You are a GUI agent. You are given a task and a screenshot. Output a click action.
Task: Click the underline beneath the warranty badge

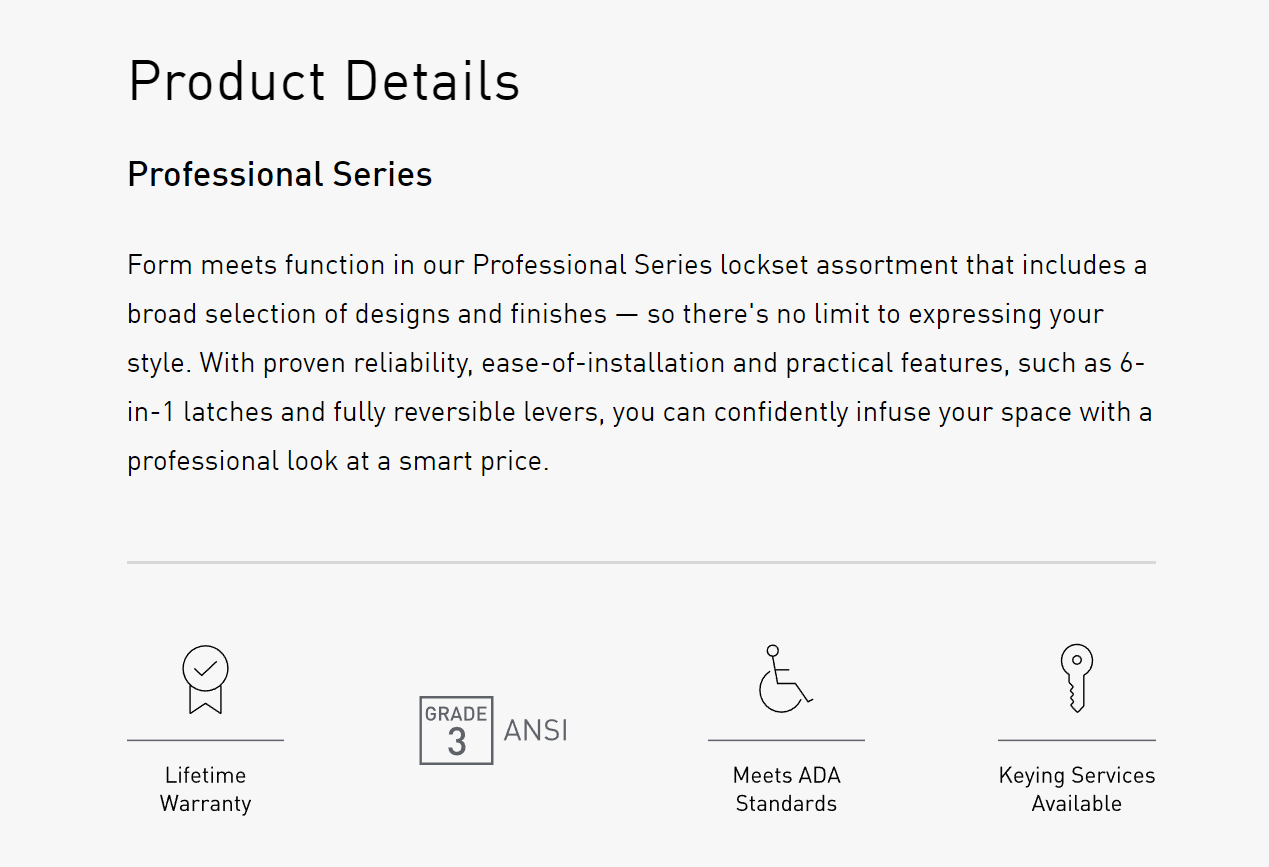pos(205,740)
